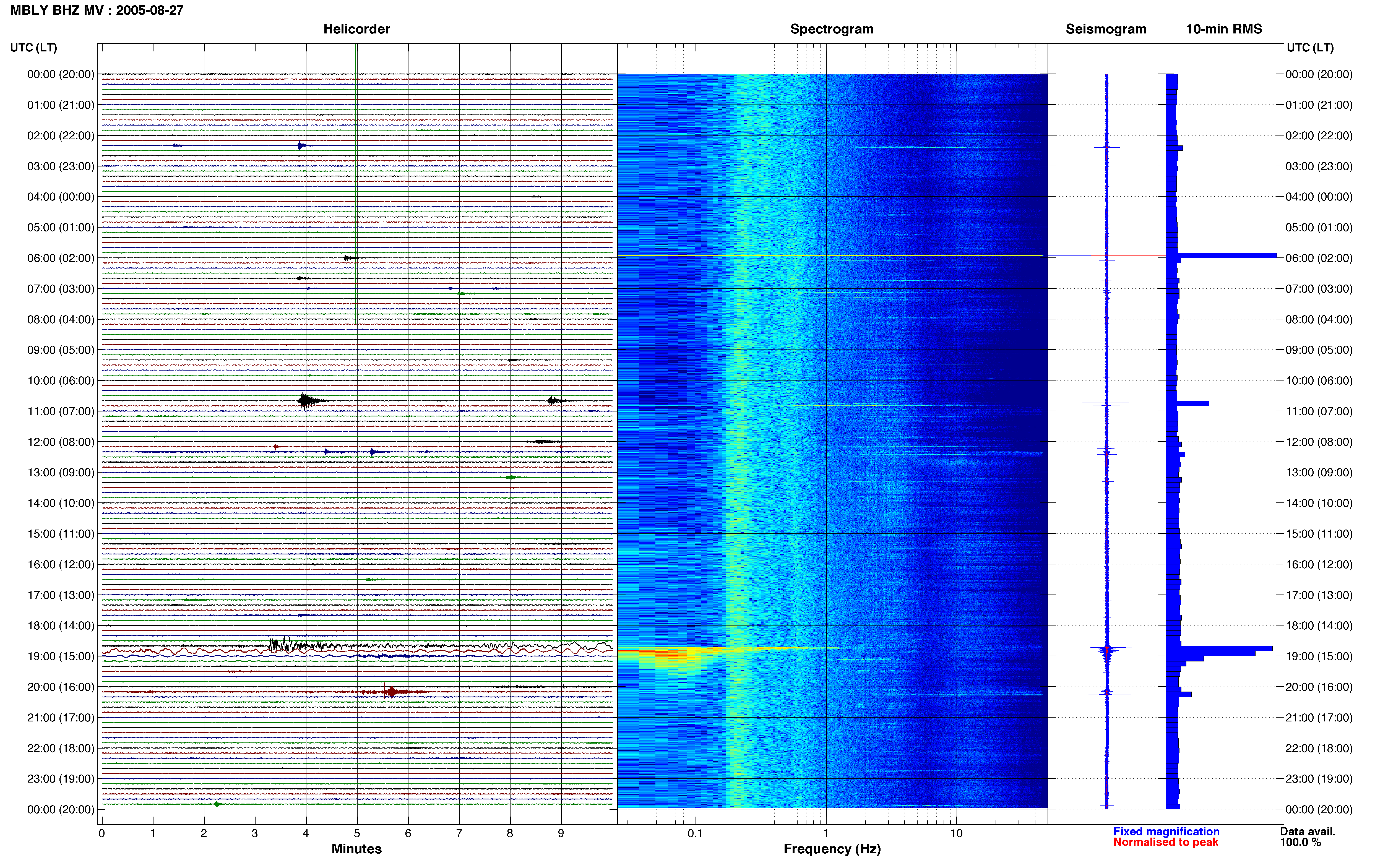1388x868 pixels.
Task: Click the right 'UTC (LT)' axis label
Action: pyautogui.click(x=1310, y=48)
